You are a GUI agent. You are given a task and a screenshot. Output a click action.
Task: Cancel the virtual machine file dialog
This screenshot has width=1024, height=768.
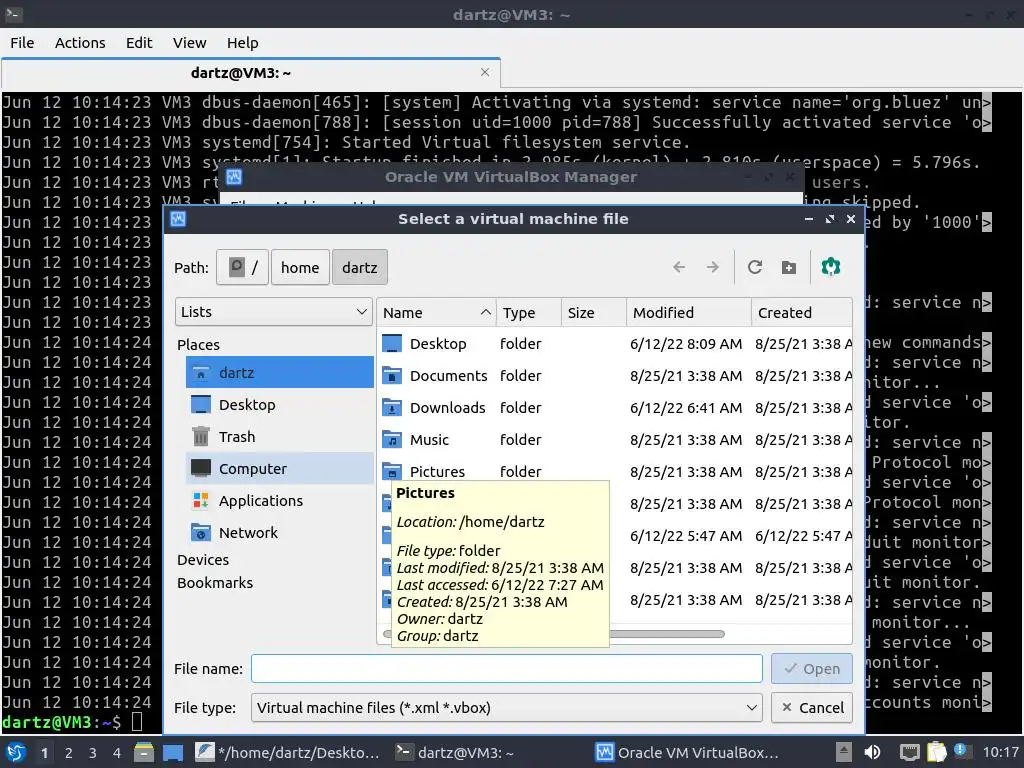point(812,707)
